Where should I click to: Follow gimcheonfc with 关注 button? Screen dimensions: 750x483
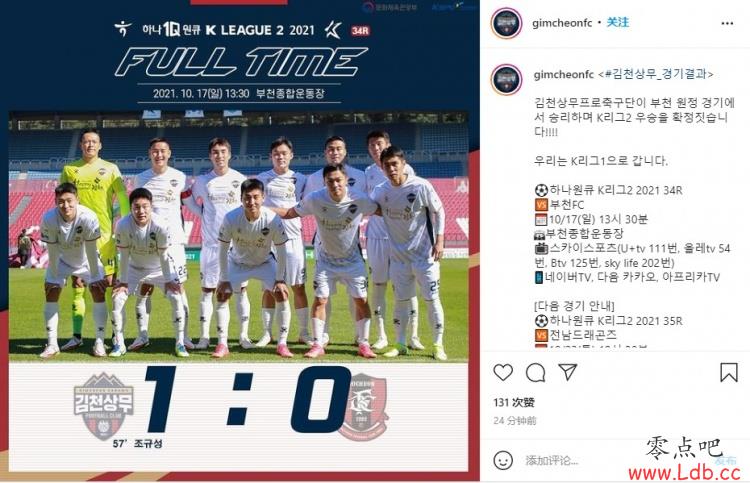click(618, 22)
